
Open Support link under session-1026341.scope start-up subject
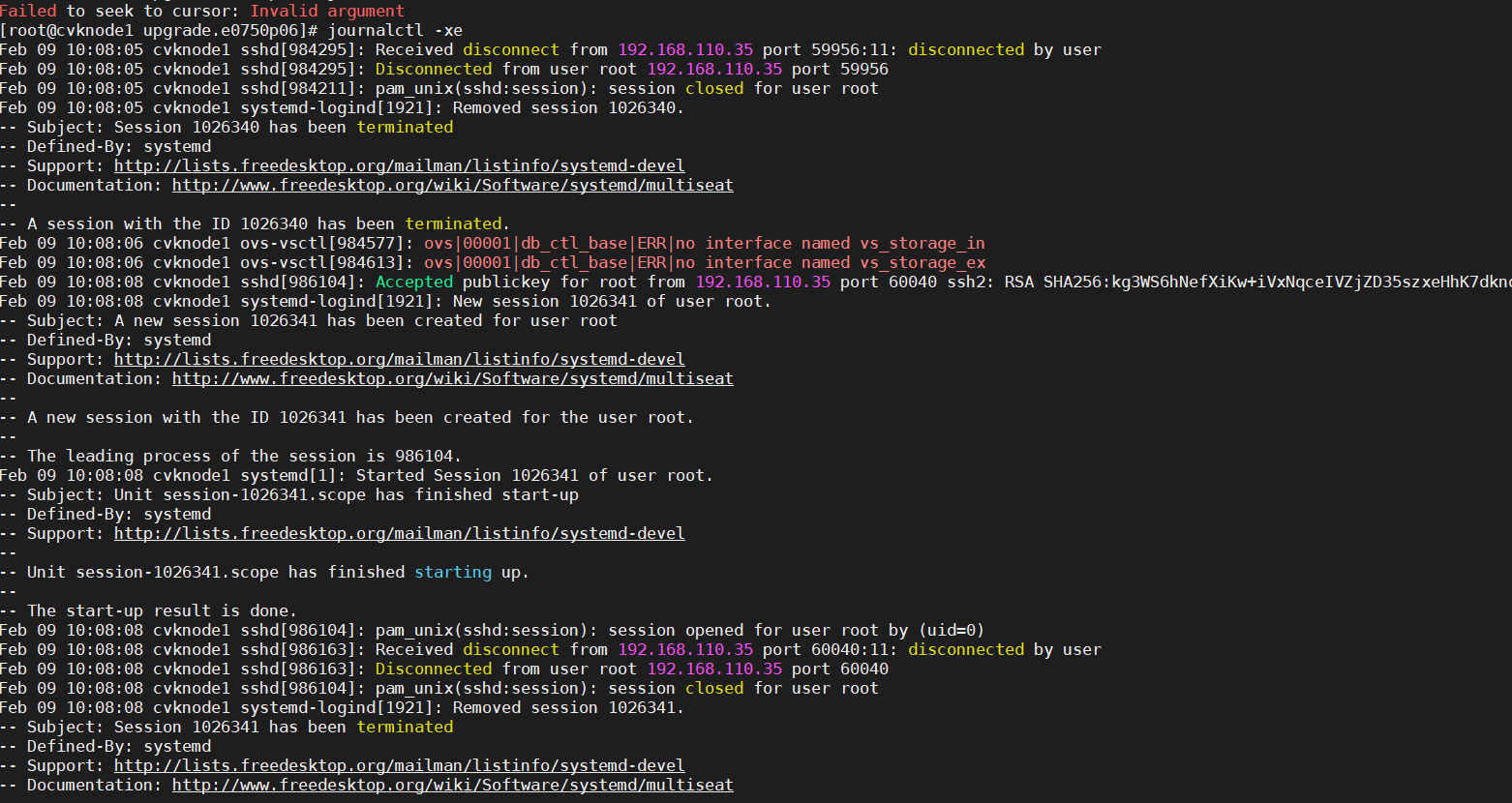pyautogui.click(x=399, y=533)
